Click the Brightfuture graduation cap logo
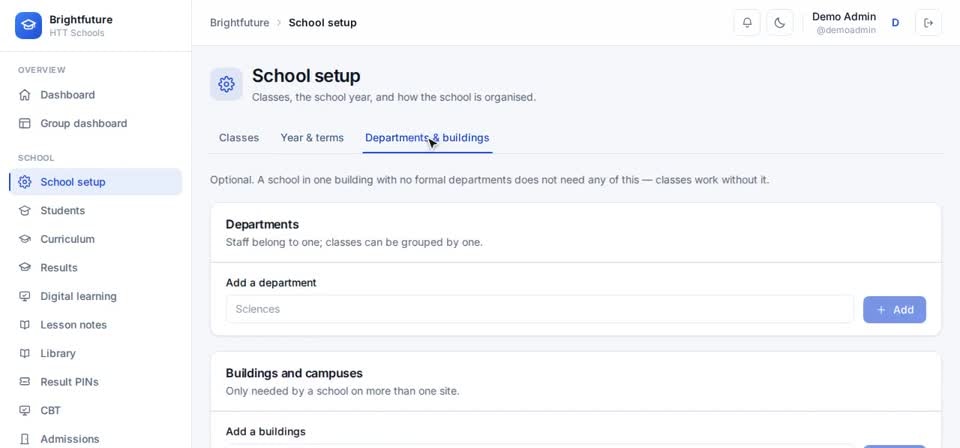This screenshot has height=448, width=960. tap(28, 25)
